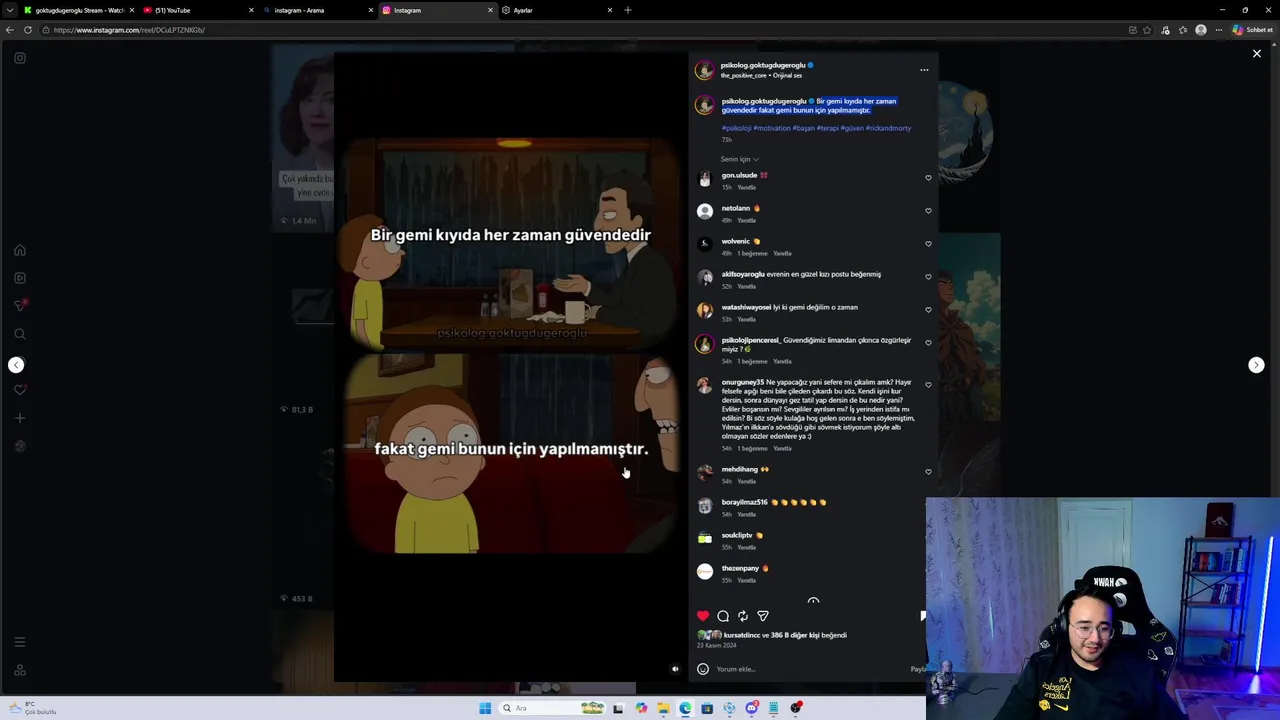Open the_positive_core original audio link
The height and width of the screenshot is (720, 1280).
(761, 75)
